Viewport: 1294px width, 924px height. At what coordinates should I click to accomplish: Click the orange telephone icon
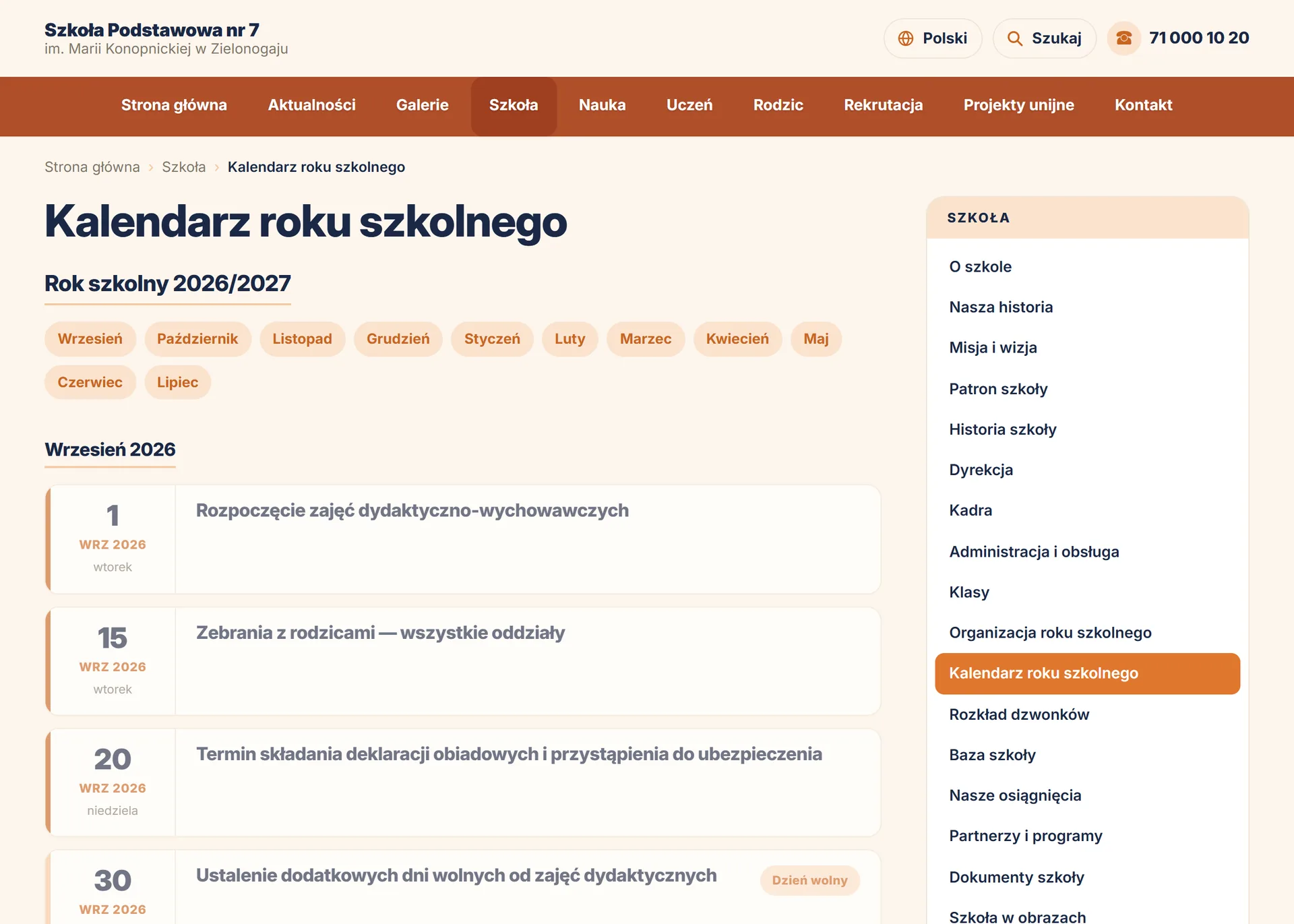pyautogui.click(x=1123, y=38)
